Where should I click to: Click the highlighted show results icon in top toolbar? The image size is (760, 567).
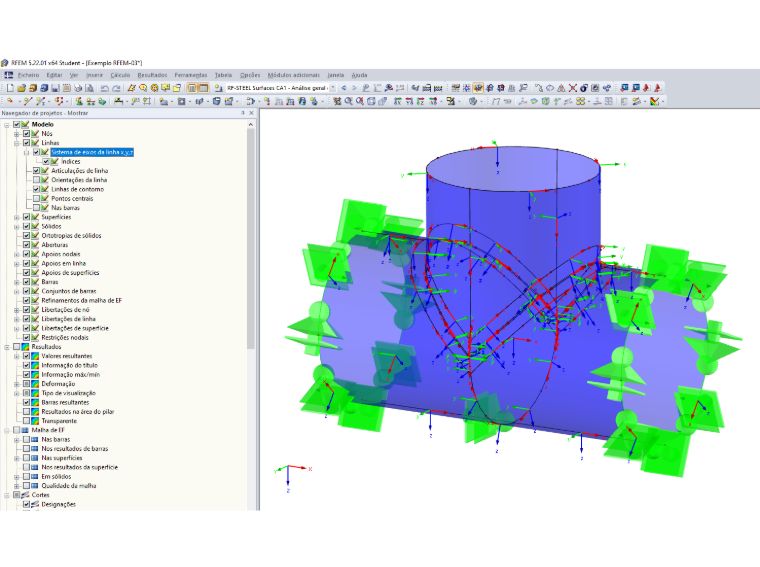point(478,88)
